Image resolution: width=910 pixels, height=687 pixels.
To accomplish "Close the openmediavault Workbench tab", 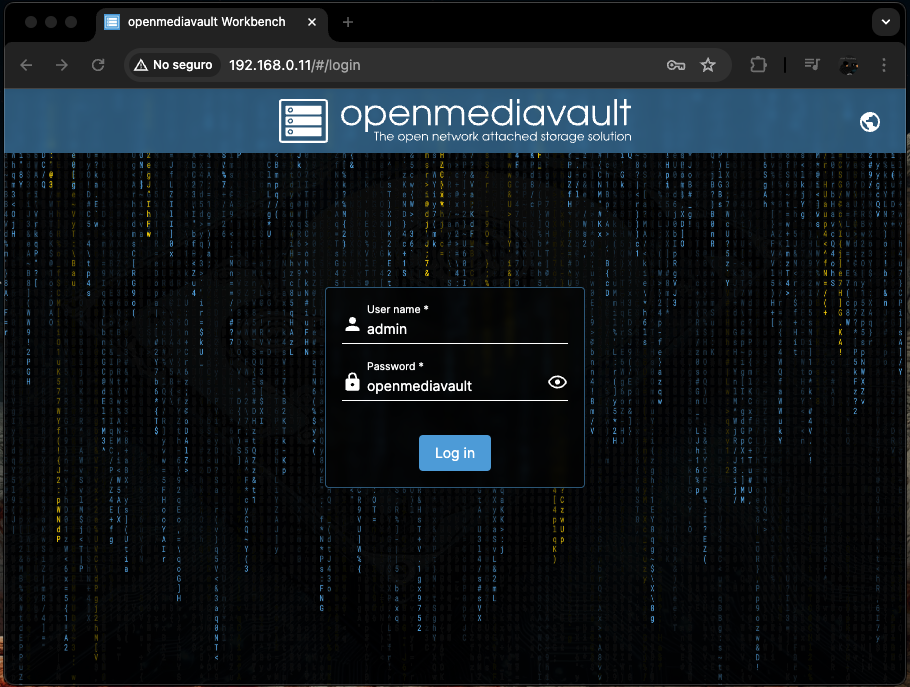I will coord(312,22).
